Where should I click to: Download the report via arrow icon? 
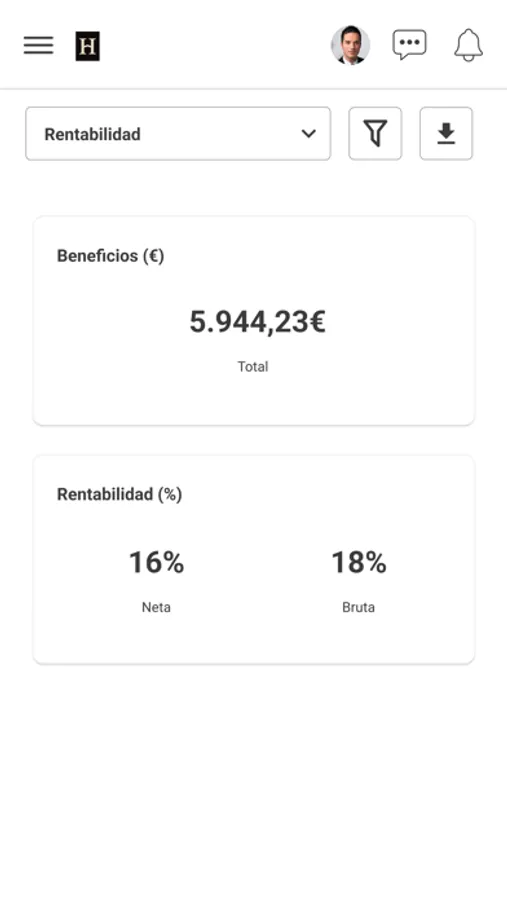446,133
